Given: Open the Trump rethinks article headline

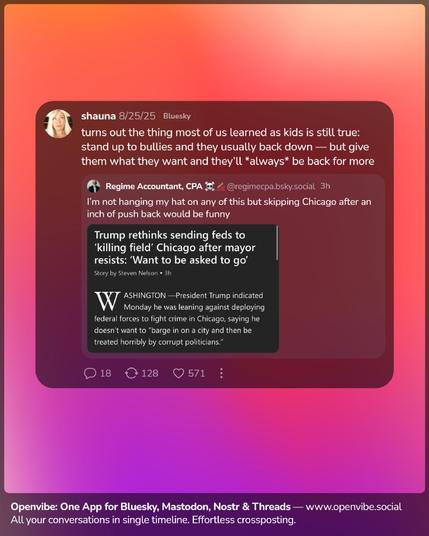Looking at the screenshot, I should (x=175, y=247).
